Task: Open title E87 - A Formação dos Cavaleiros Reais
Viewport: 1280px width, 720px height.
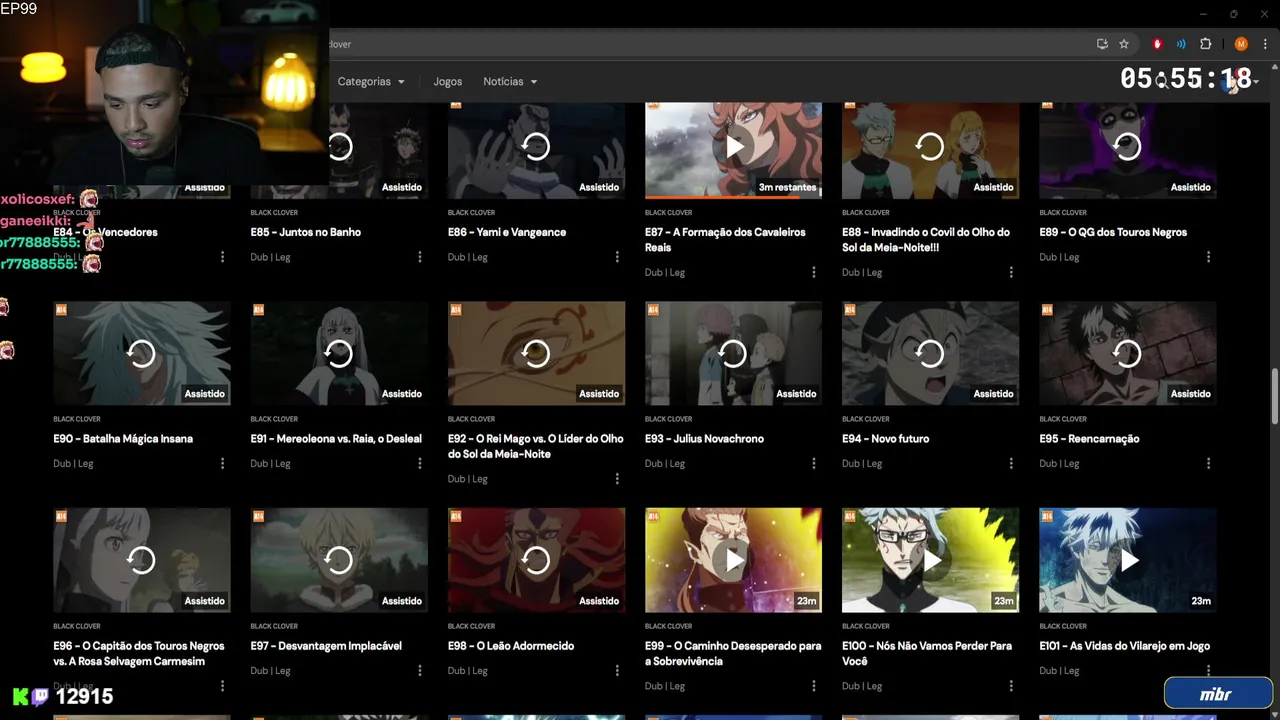Action: click(725, 240)
